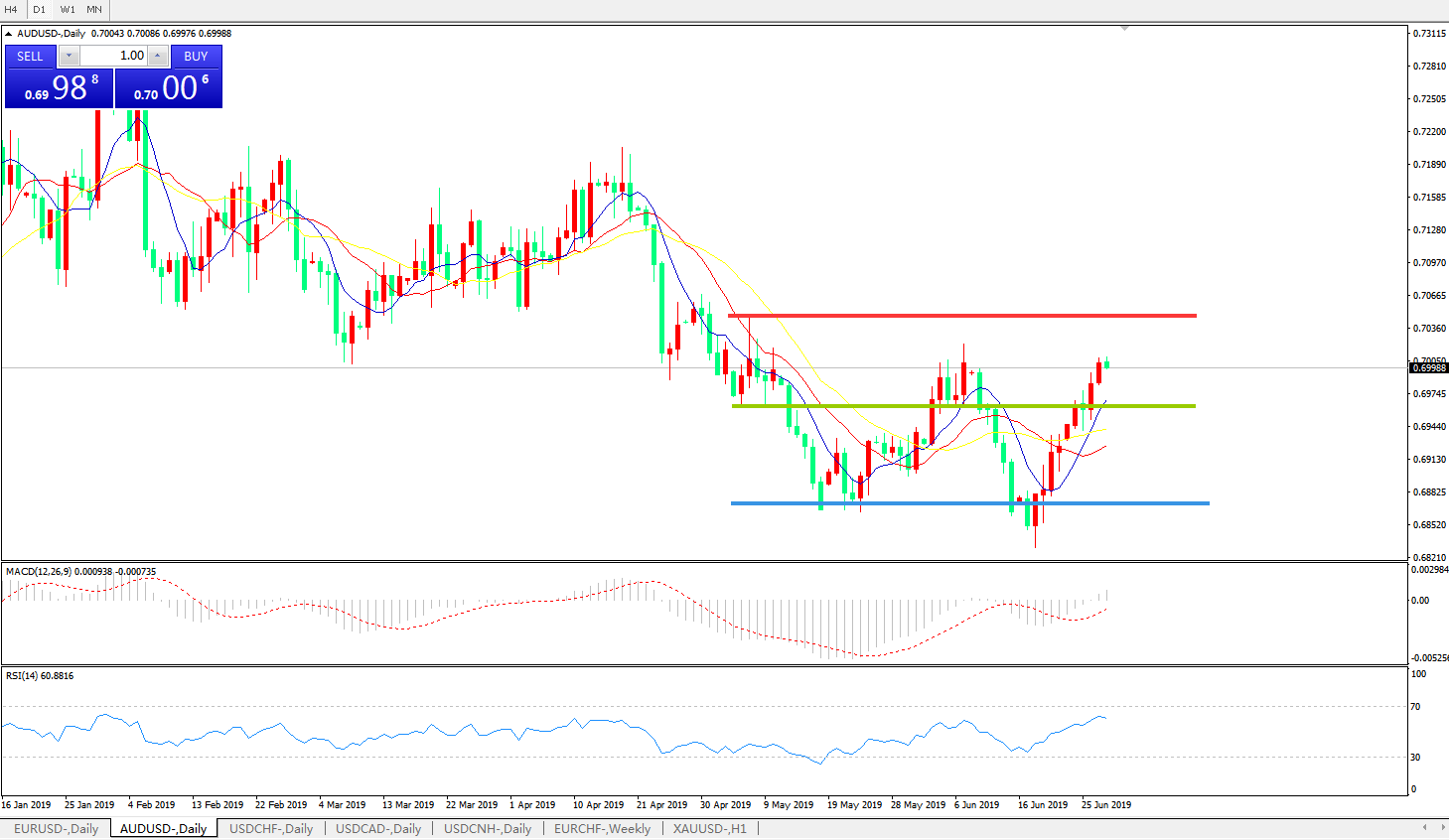The width and height of the screenshot is (1449, 840).
Task: Select the MN monthly timeframe
Action: [x=94, y=9]
